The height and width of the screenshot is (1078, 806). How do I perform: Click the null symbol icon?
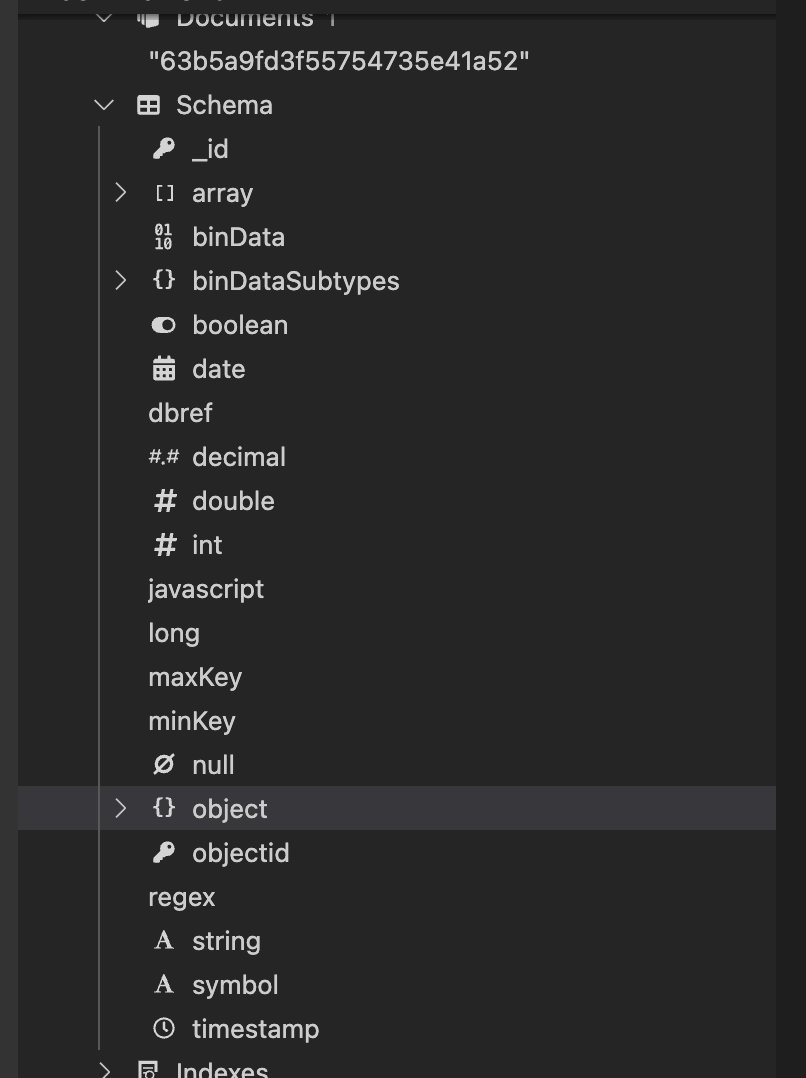163,765
